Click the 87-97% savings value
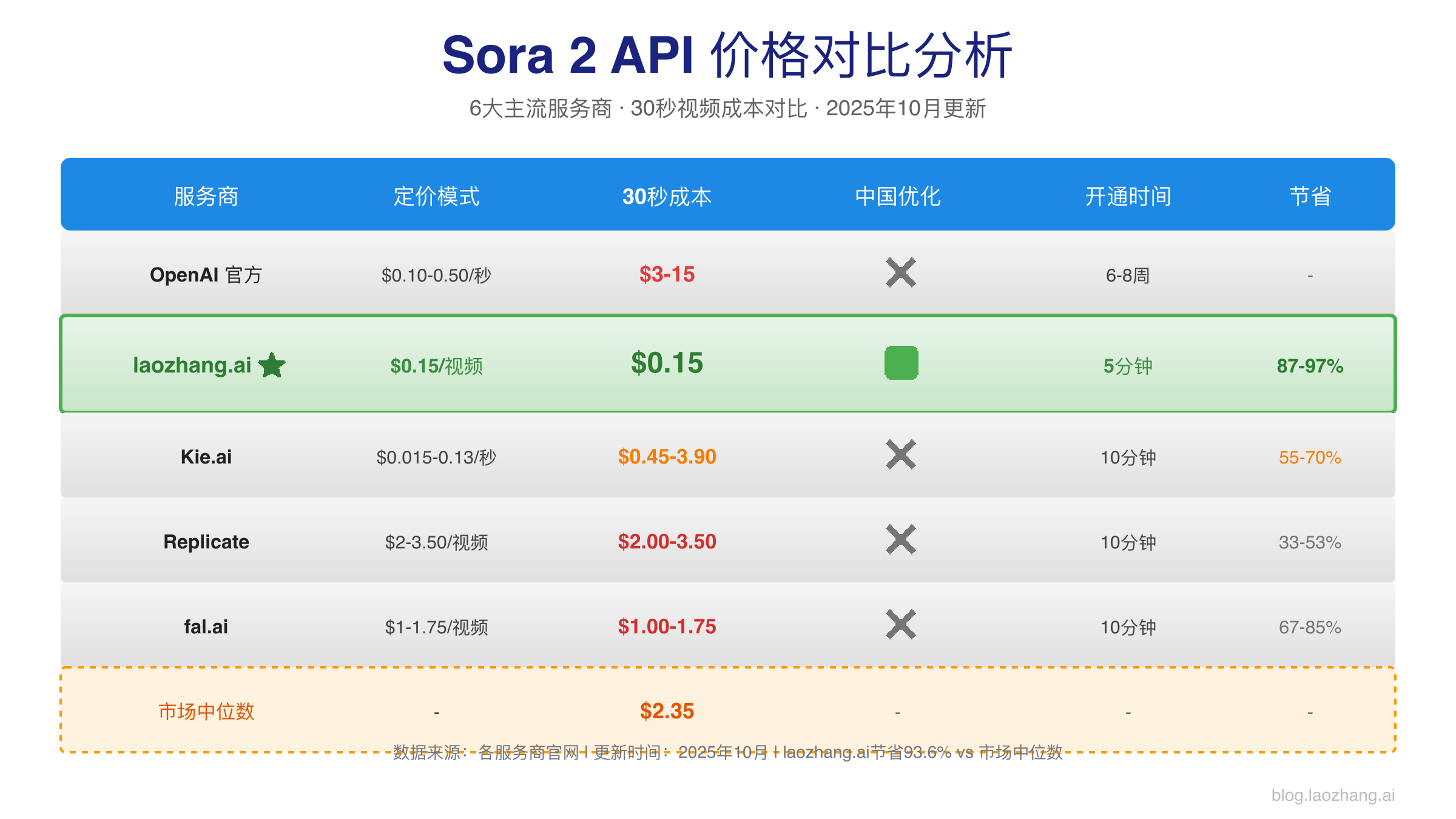 tap(1310, 366)
